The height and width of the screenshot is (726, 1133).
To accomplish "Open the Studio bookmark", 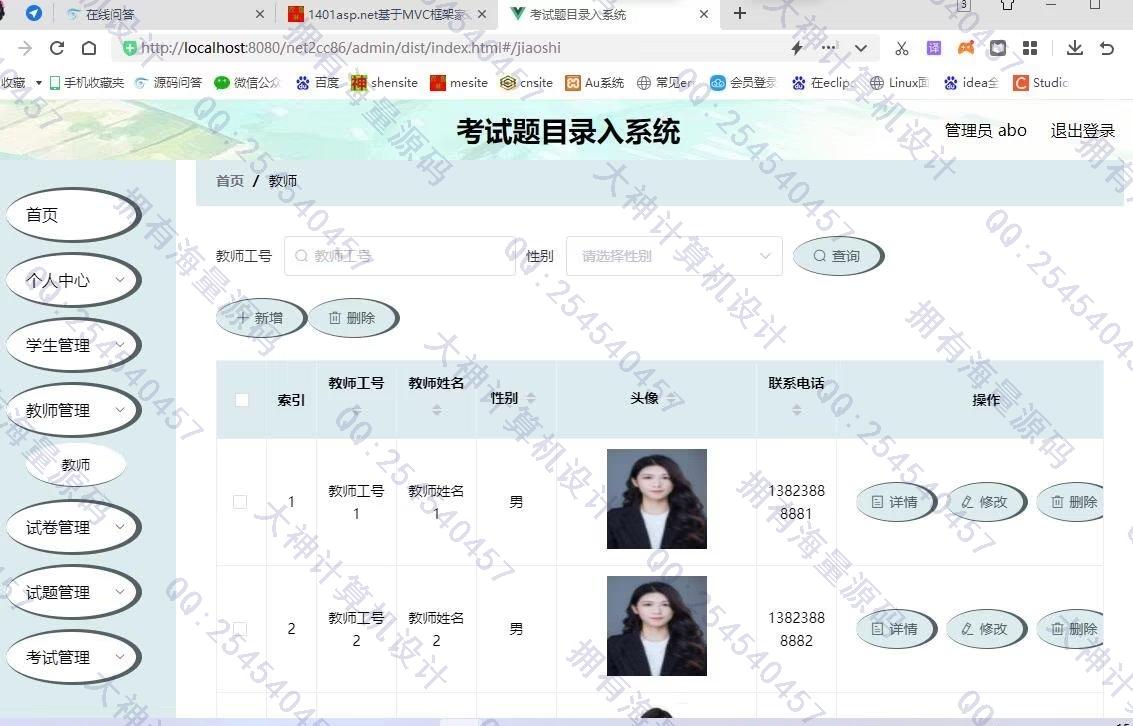I will click(x=1041, y=82).
